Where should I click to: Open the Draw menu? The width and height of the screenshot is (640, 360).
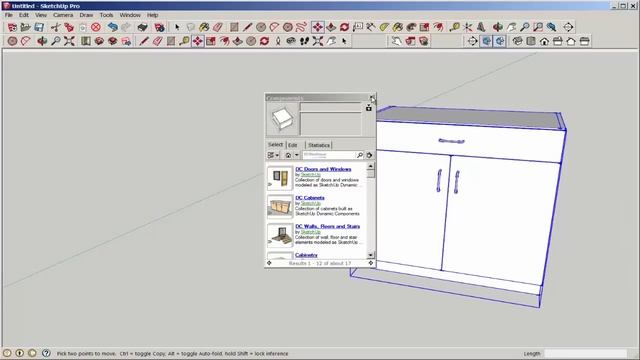point(86,15)
